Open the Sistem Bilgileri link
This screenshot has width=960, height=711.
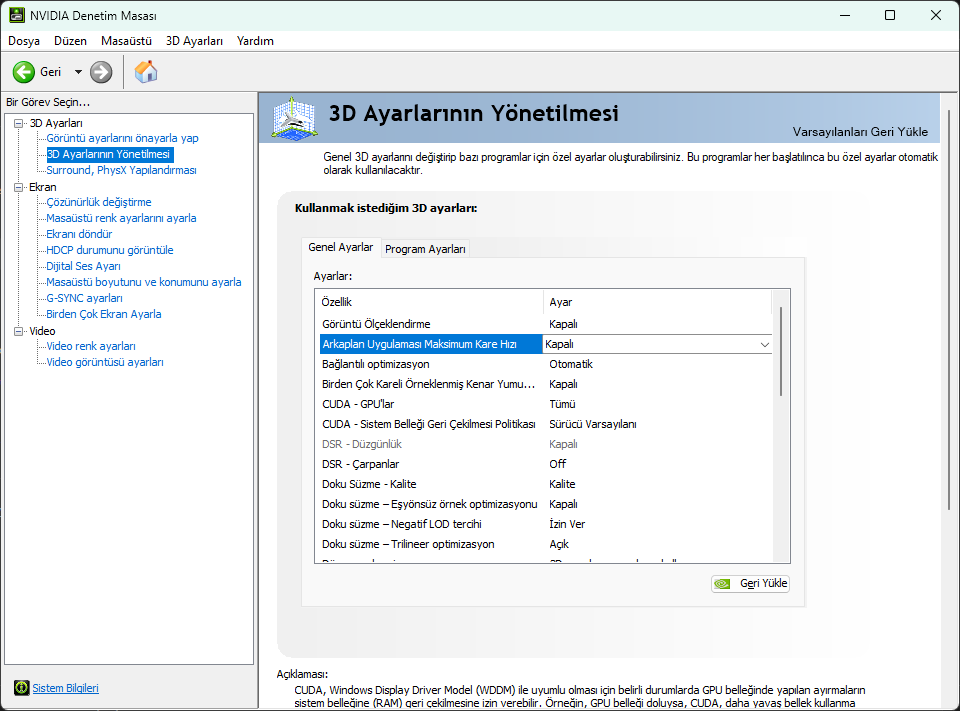click(x=66, y=688)
